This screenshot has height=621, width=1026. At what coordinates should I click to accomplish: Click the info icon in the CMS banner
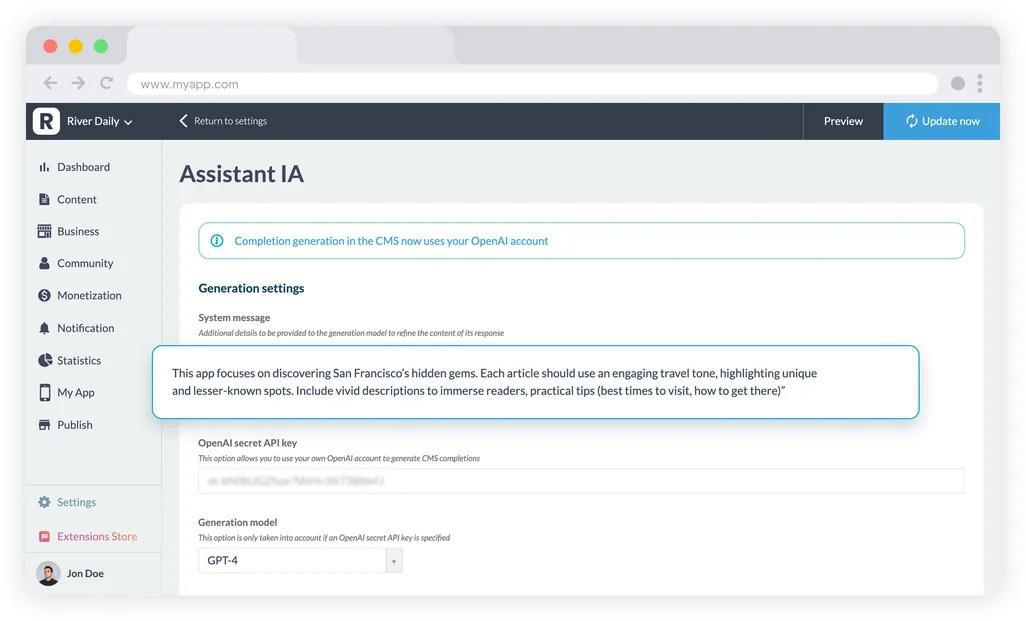coord(219,240)
